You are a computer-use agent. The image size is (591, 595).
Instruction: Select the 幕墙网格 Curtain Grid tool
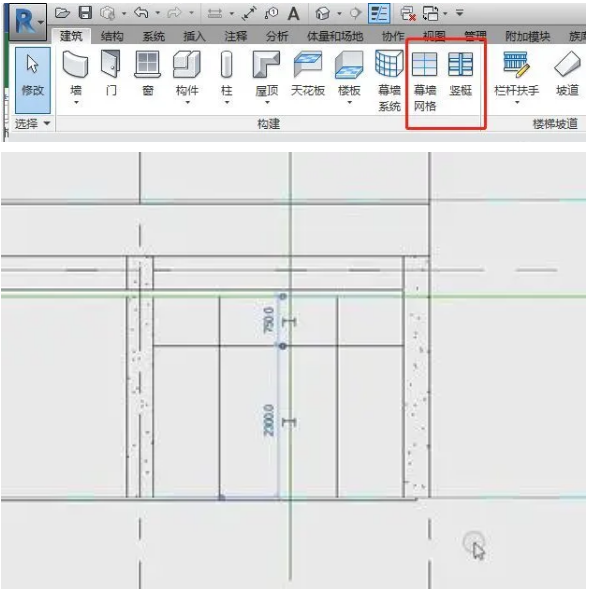click(x=425, y=81)
